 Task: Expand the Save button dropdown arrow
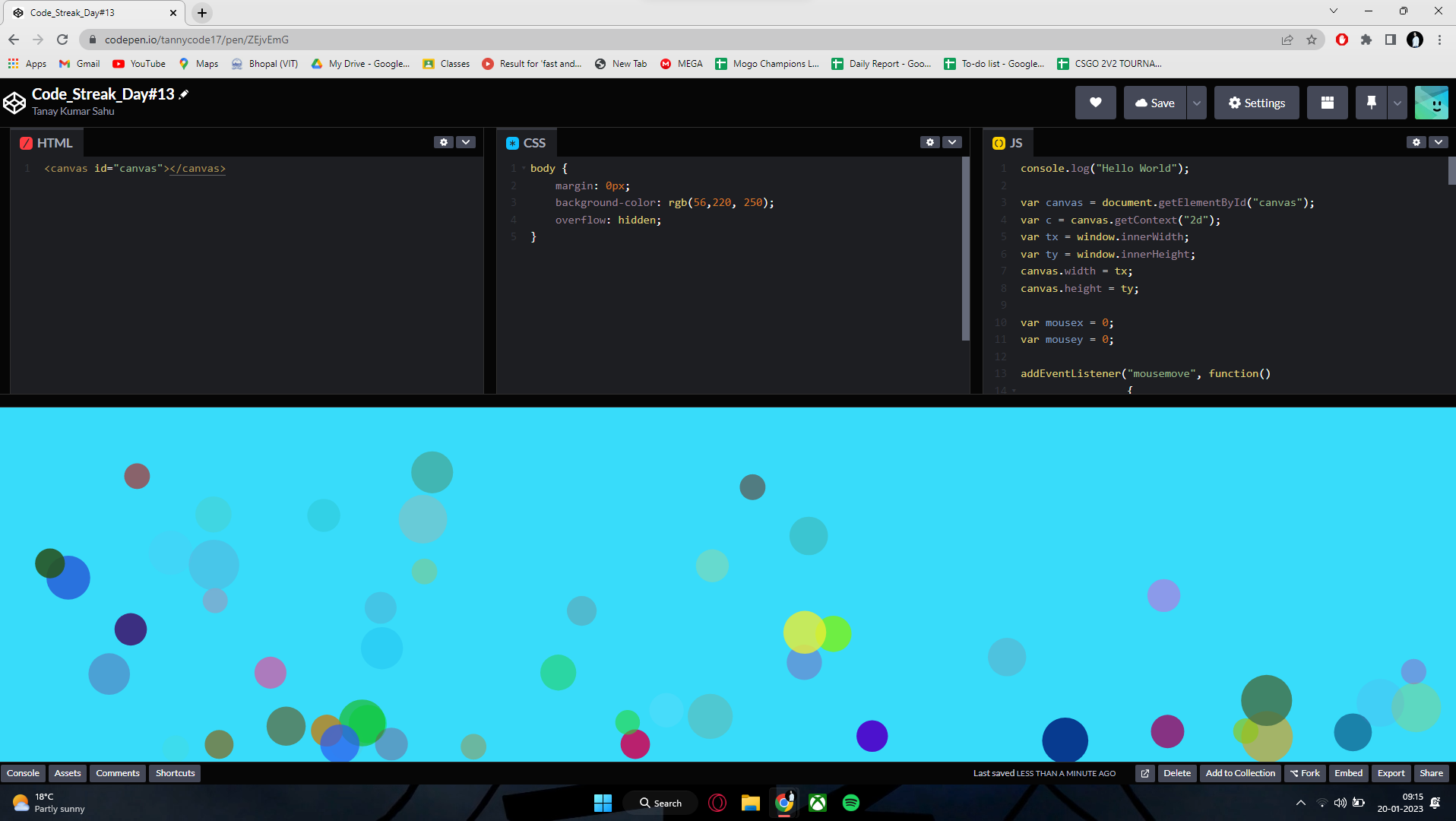[x=1195, y=102]
